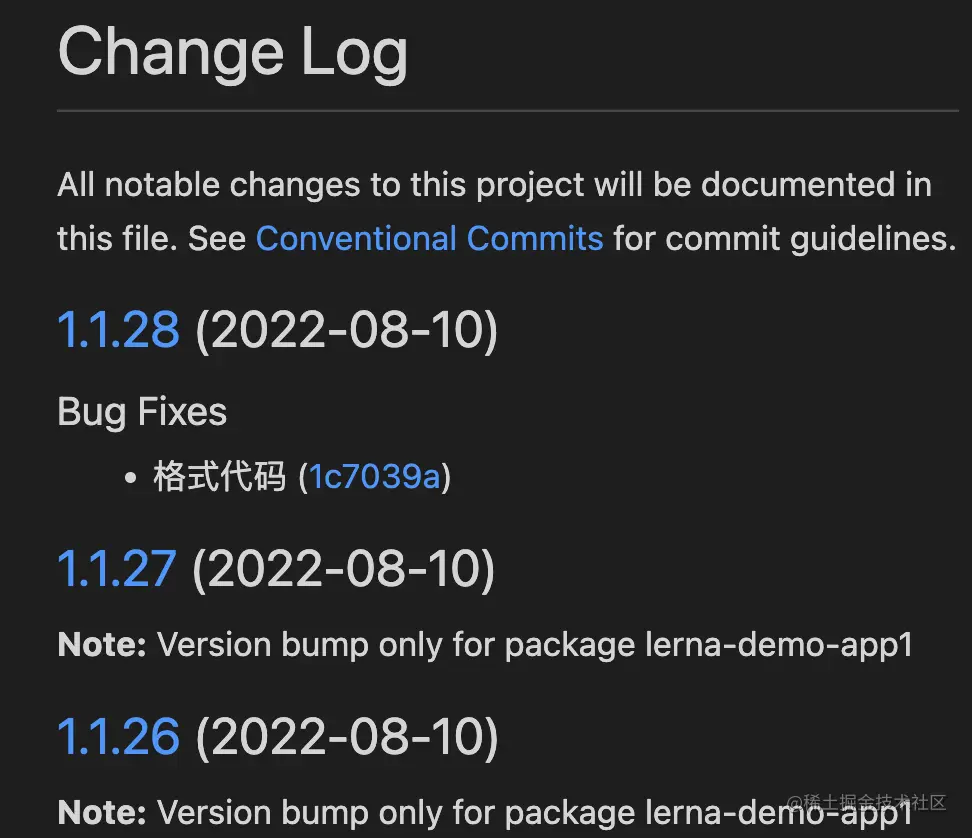Image resolution: width=972 pixels, height=838 pixels.
Task: Open the 1.1.27 version link
Action: coord(117,568)
